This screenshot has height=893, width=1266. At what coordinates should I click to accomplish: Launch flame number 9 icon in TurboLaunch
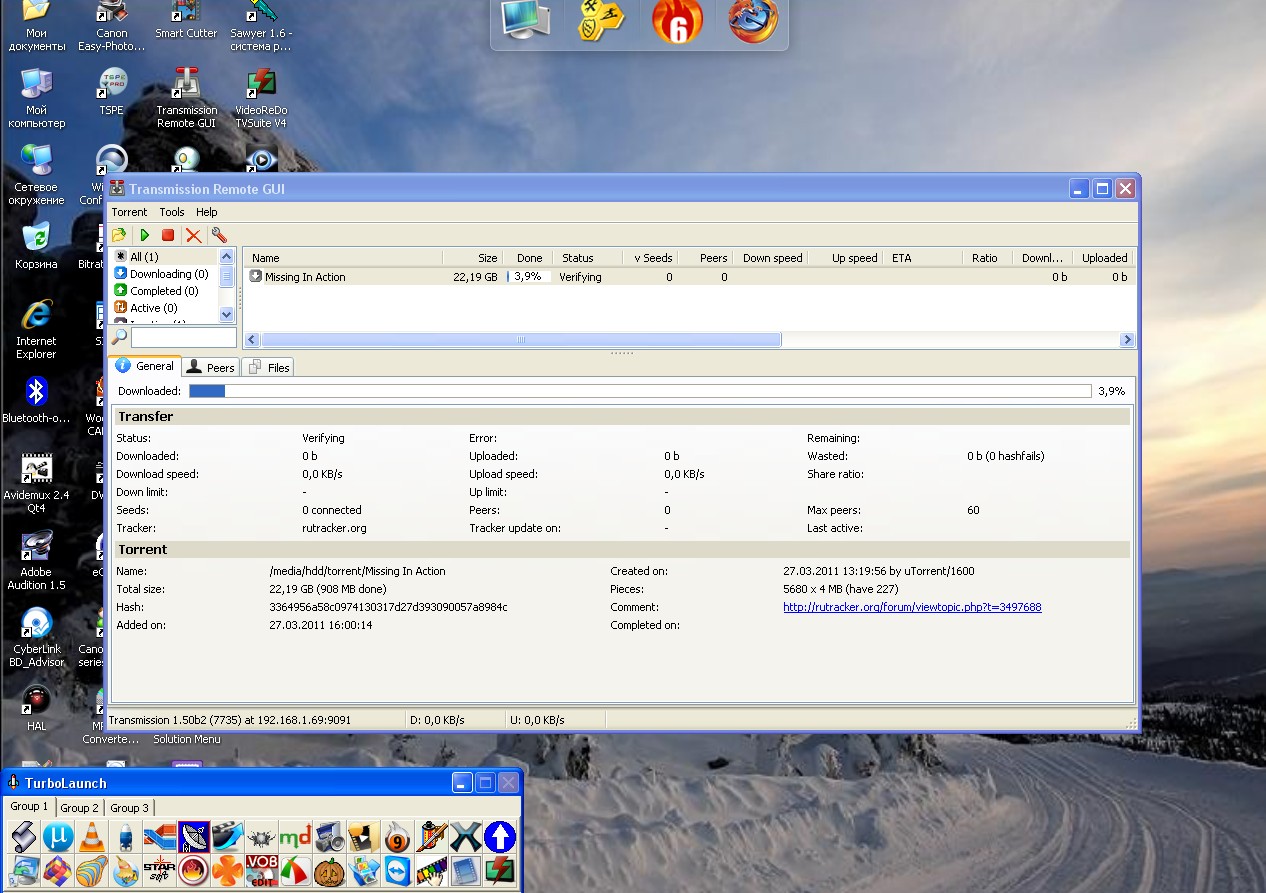397,836
